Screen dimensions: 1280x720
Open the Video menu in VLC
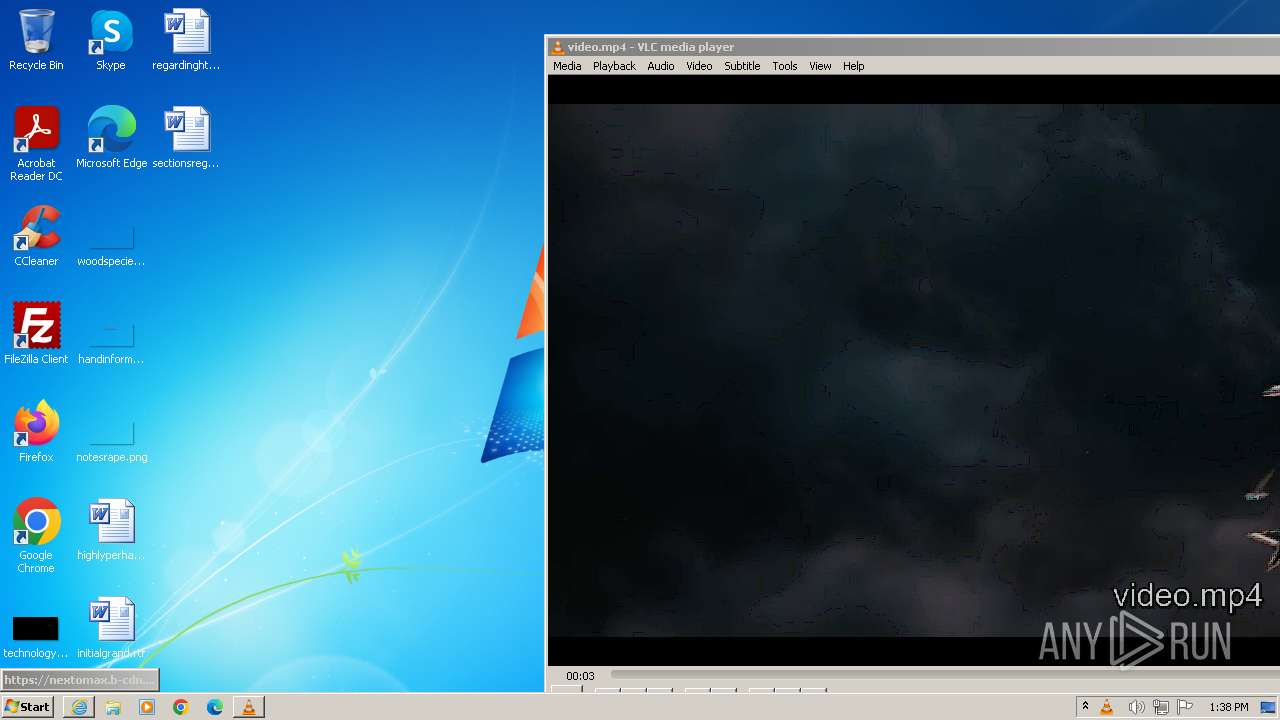[x=699, y=66]
